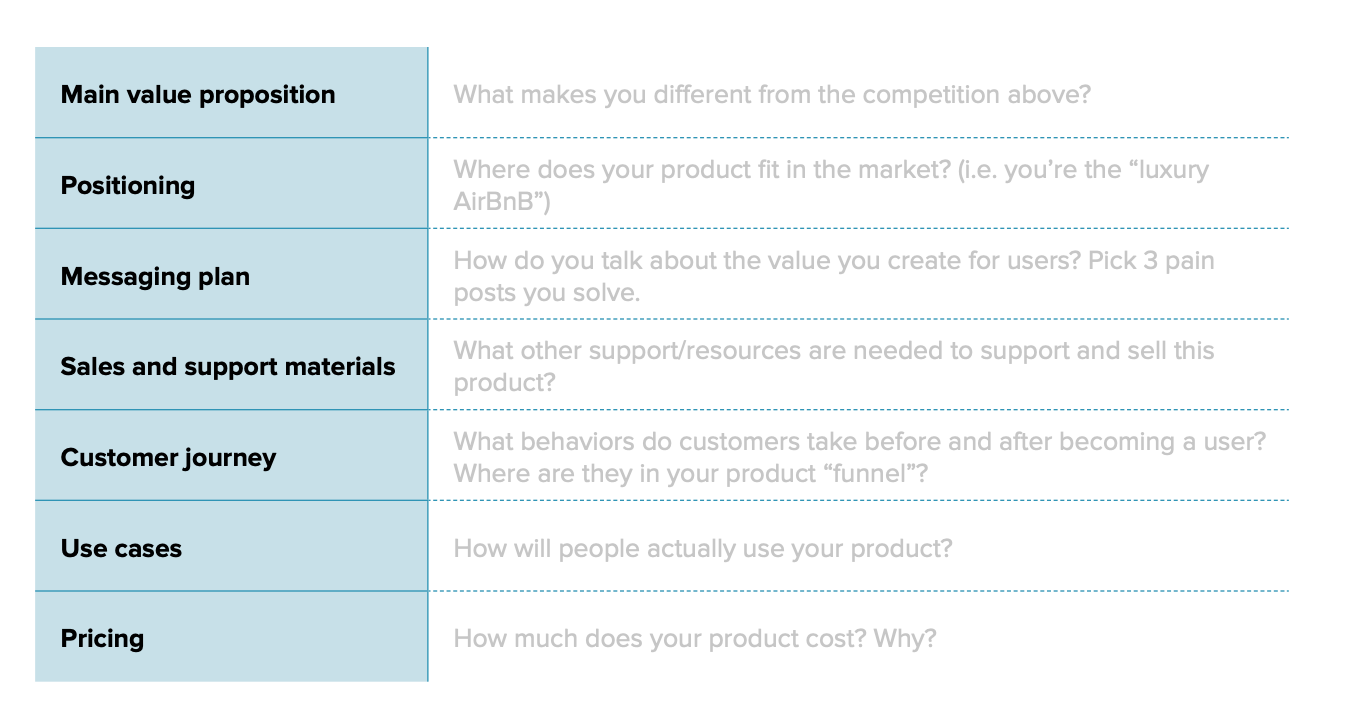Image resolution: width=1348 pixels, height=712 pixels.
Task: Click the dashed divider below Positioning row
Action: pos(859,228)
